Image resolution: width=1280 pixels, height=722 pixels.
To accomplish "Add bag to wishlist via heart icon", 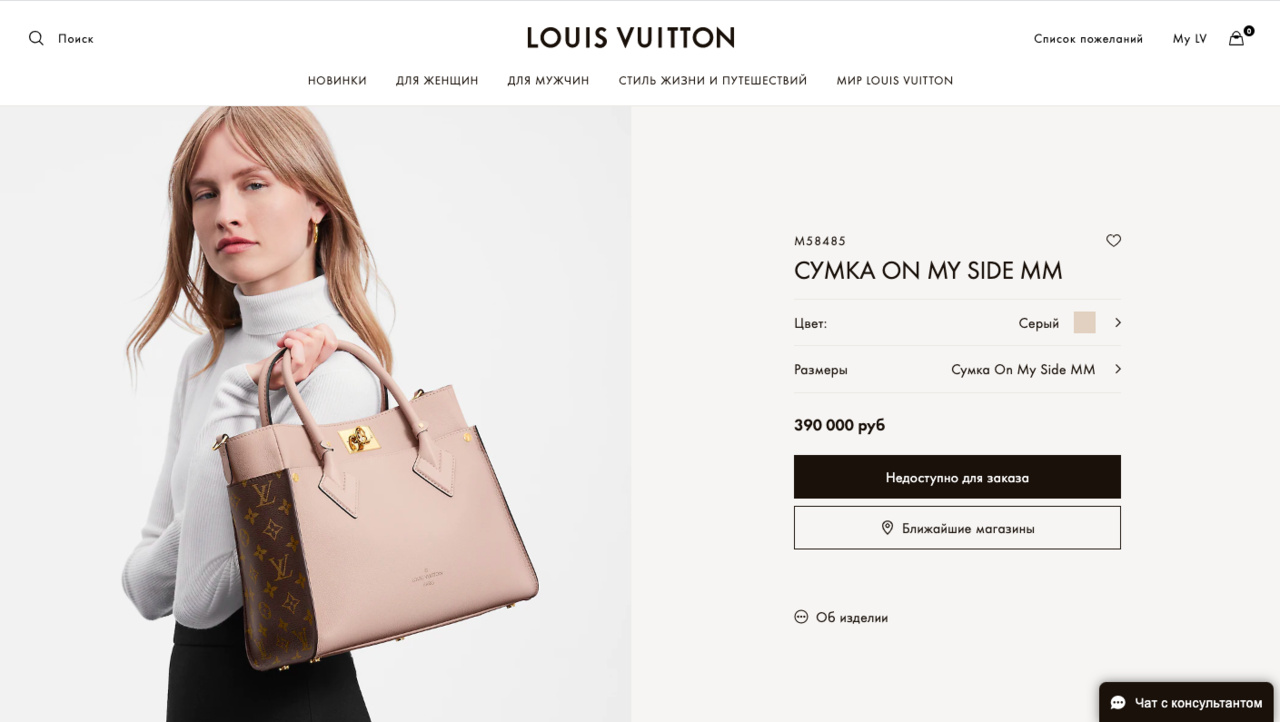I will click(x=1113, y=240).
